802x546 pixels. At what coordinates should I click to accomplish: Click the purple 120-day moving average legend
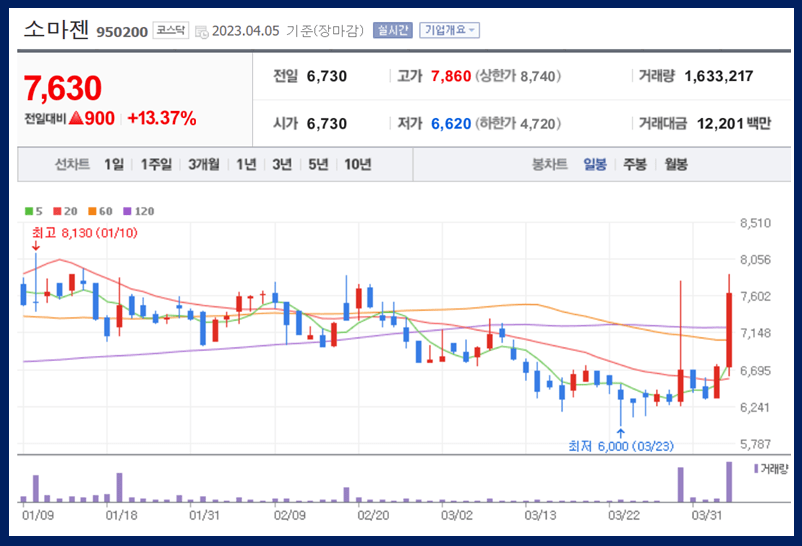(139, 211)
